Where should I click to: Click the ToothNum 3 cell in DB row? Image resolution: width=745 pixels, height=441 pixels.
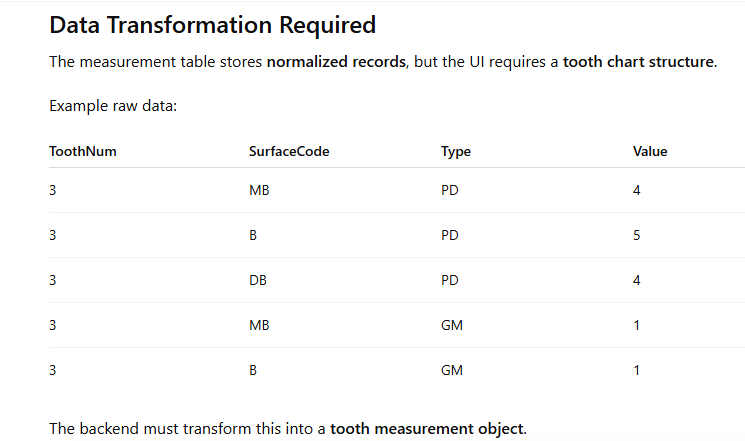(53, 280)
